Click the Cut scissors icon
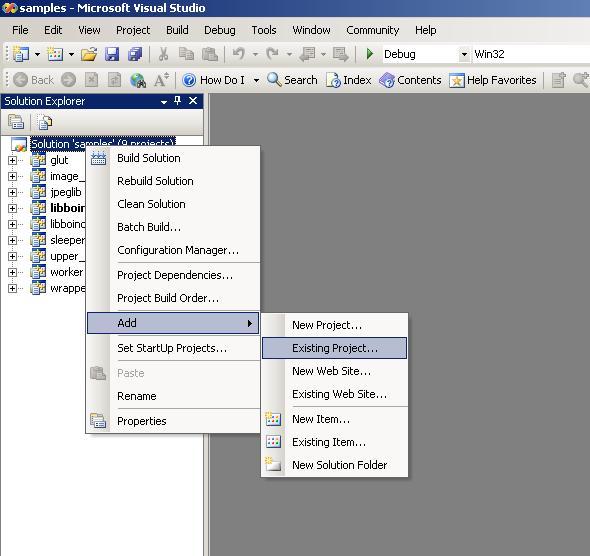This screenshot has height=556, width=590. click(163, 54)
